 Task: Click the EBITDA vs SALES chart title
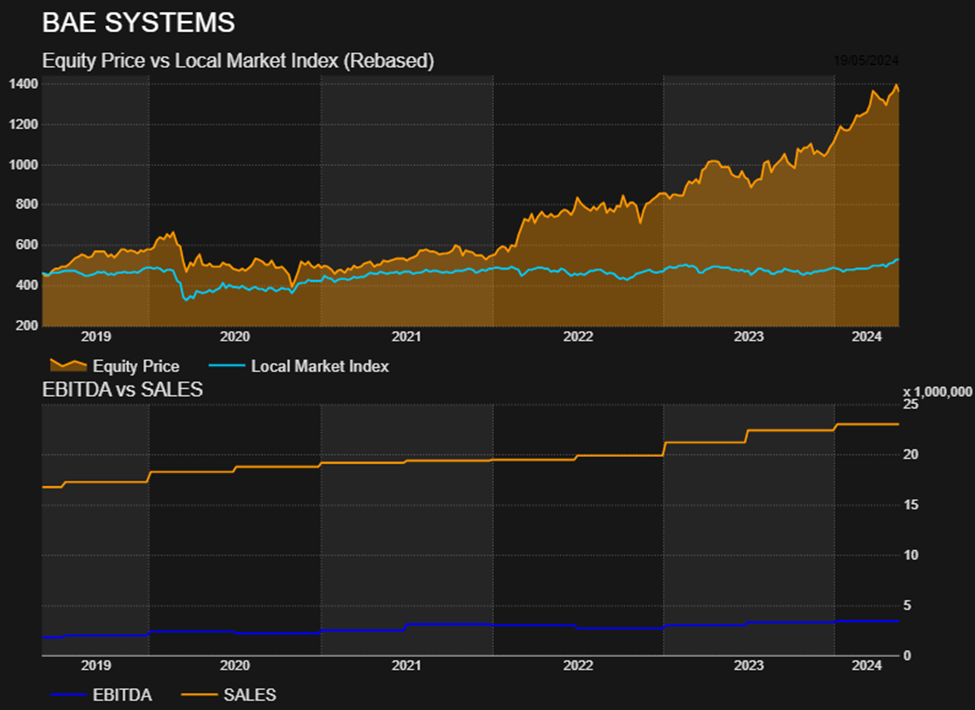pyautogui.click(x=122, y=389)
